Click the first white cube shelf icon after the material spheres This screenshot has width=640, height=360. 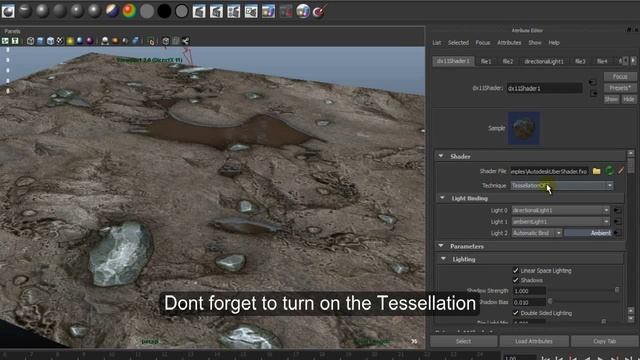(x=199, y=11)
